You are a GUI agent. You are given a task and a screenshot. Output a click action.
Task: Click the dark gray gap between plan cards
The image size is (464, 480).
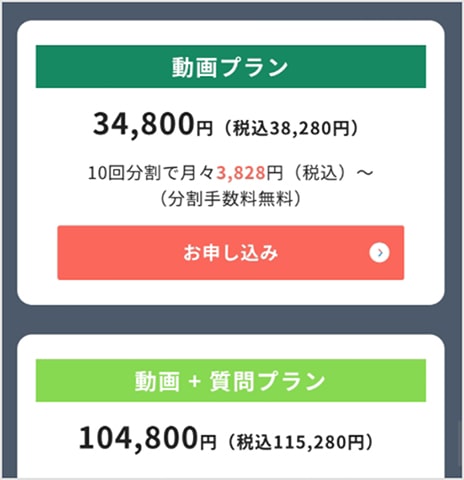coord(231,320)
